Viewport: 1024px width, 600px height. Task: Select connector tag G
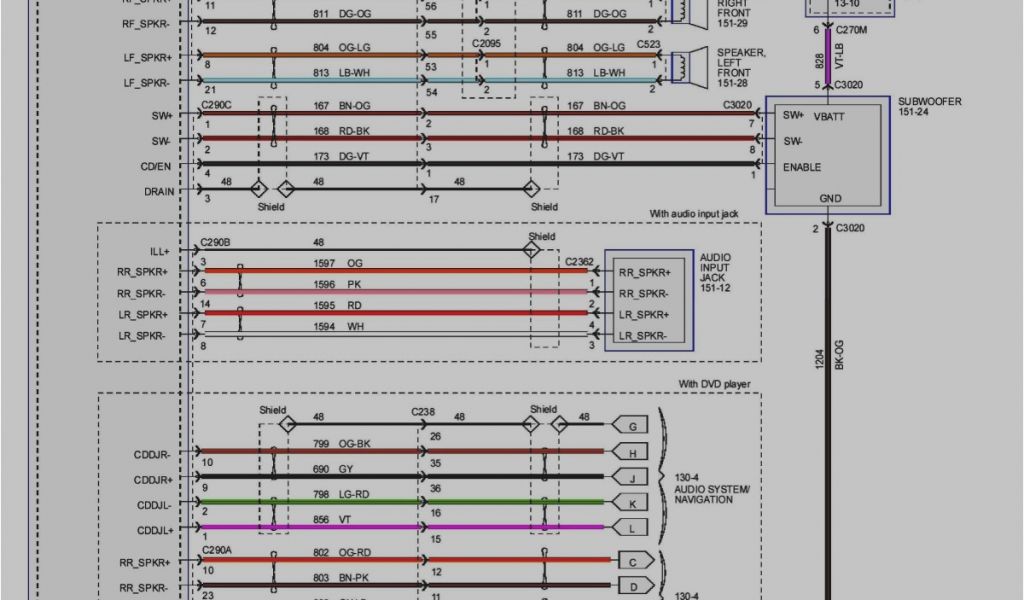pyautogui.click(x=631, y=426)
